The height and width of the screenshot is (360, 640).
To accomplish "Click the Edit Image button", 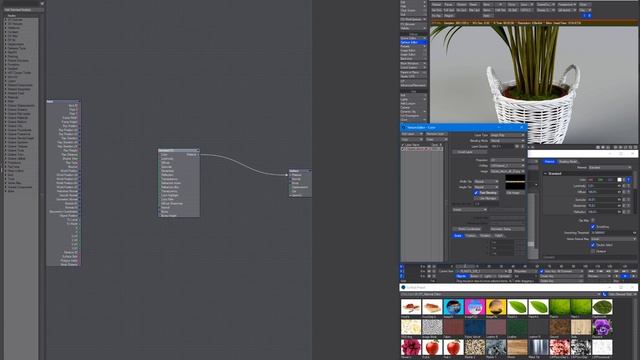I will point(515,193).
